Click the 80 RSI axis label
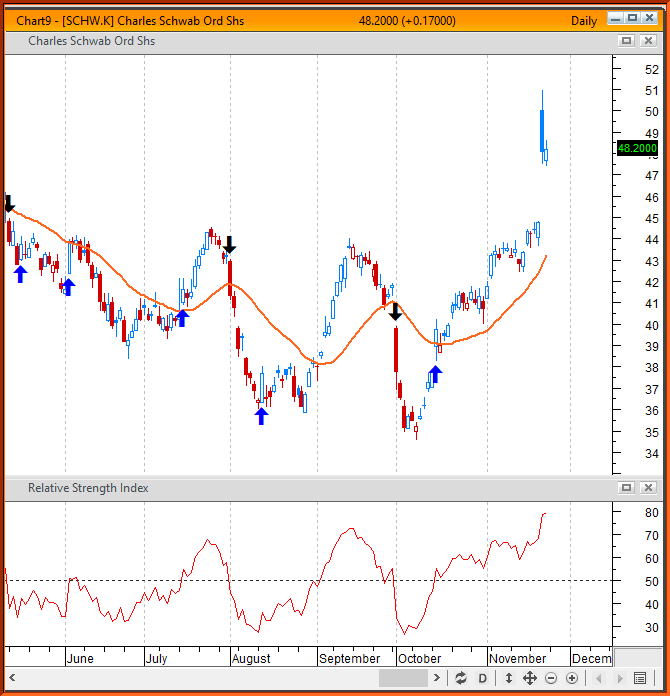This screenshot has width=670, height=696. pos(652,513)
